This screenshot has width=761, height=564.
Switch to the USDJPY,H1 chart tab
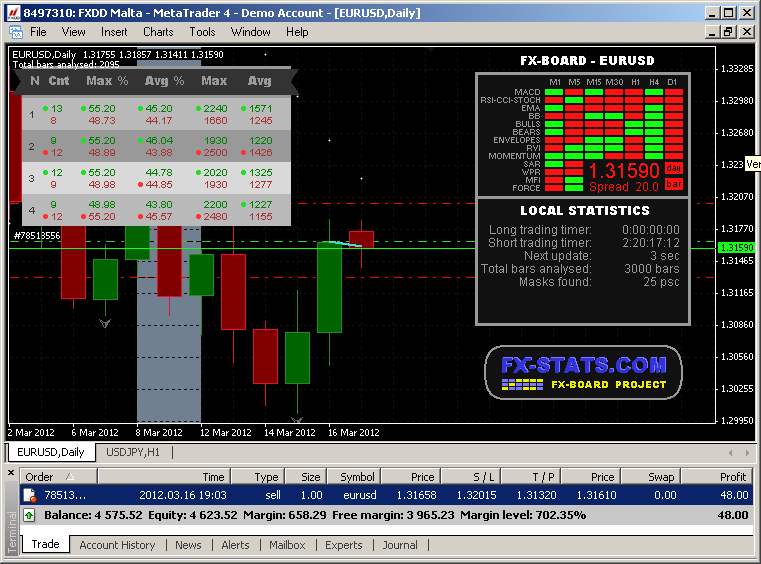(132, 452)
